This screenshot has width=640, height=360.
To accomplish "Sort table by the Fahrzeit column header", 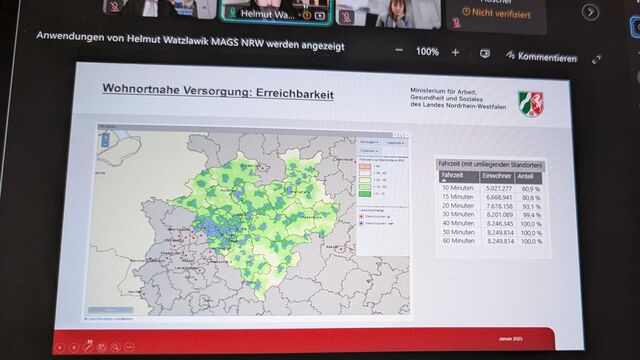I will [x=458, y=176].
